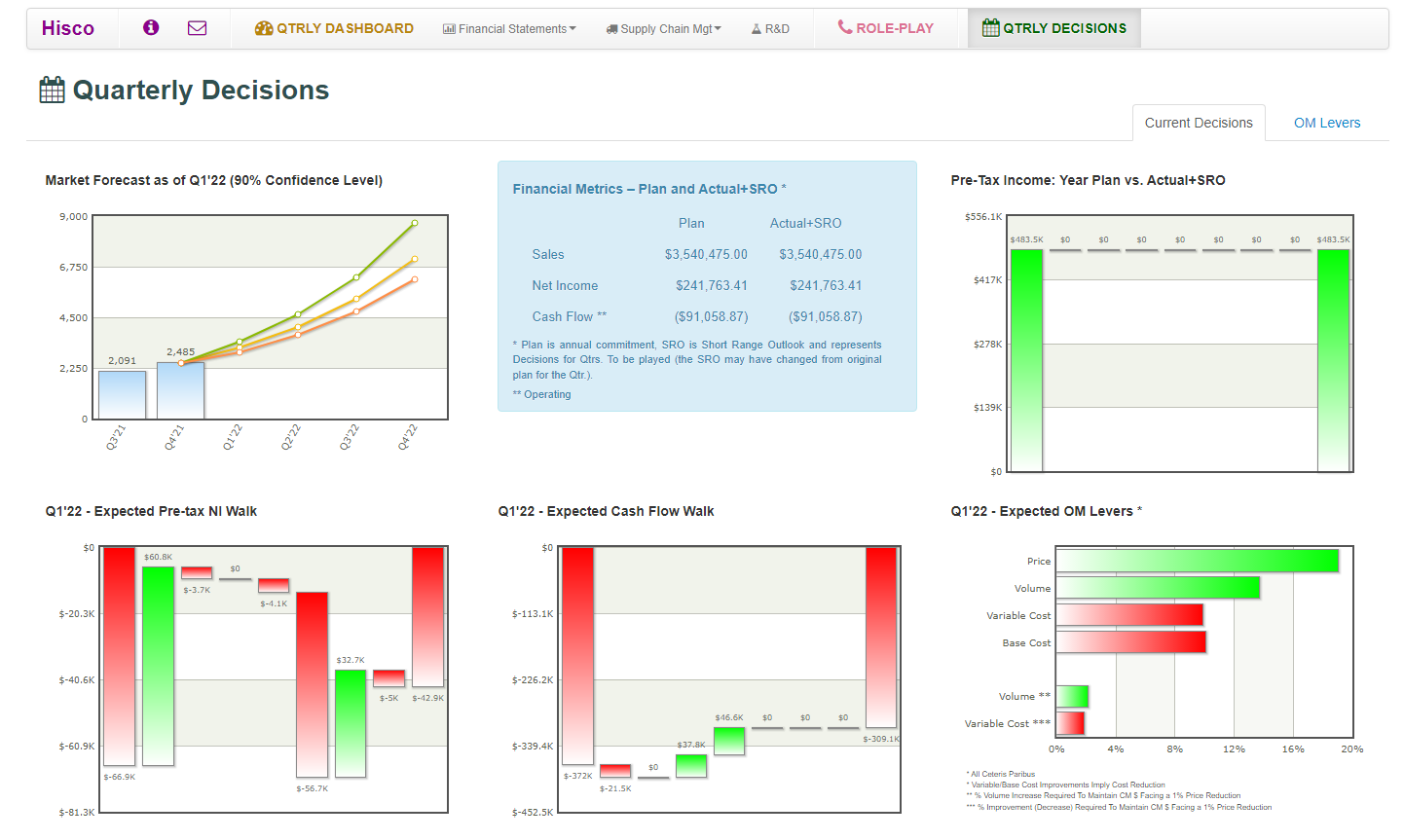The width and height of the screenshot is (1404, 840).
Task: Click the Financial Statements chart icon
Action: [x=449, y=29]
